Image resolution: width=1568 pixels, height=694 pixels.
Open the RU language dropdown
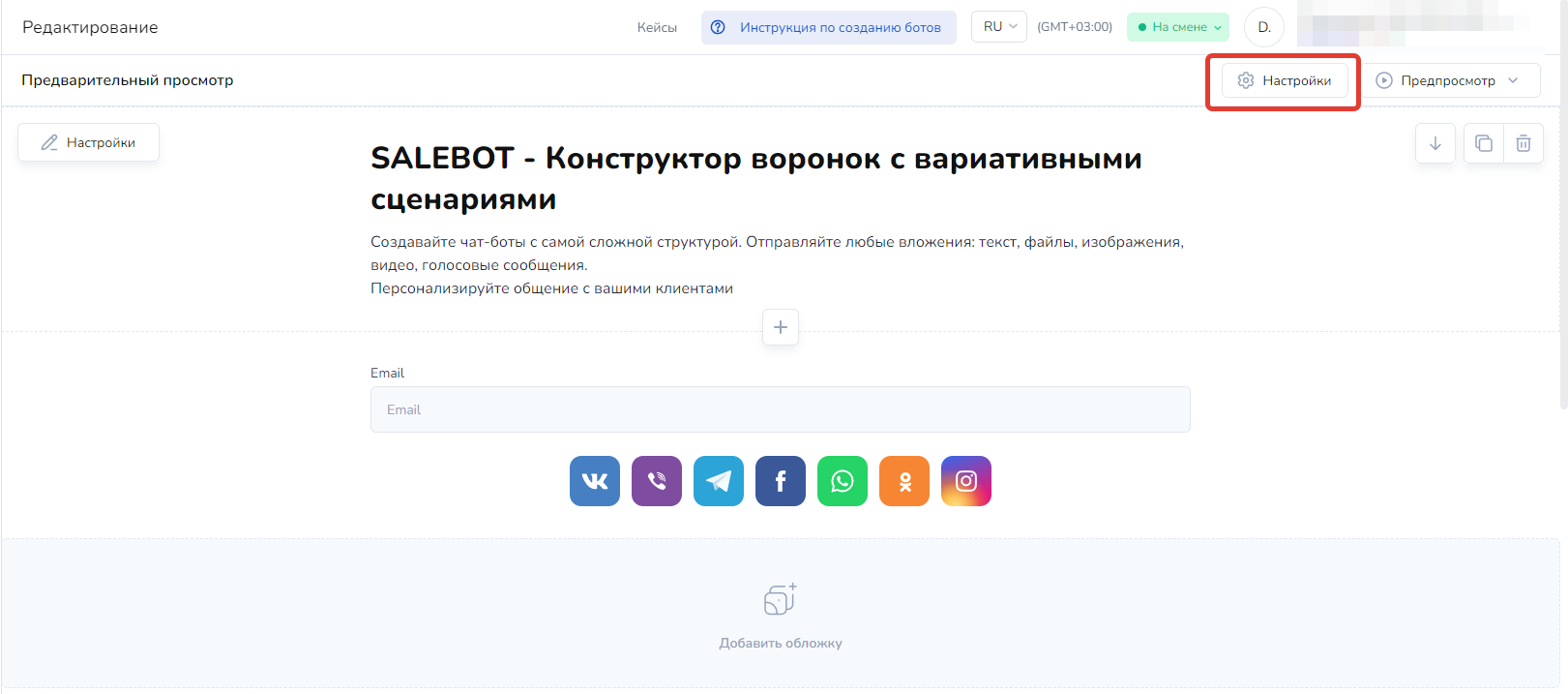pos(998,27)
